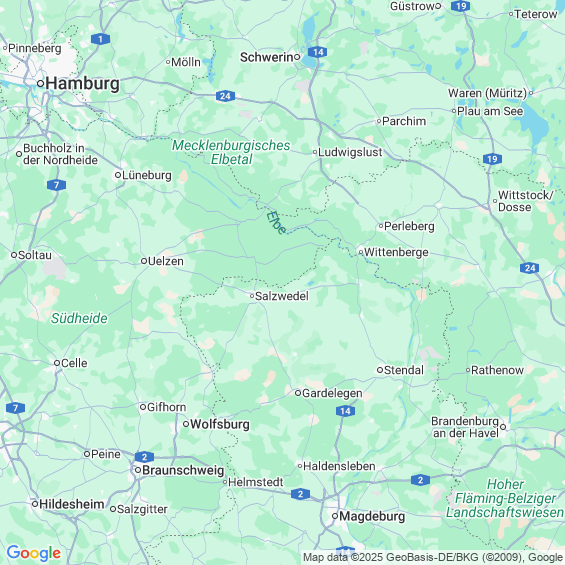Click the Wolfsburg city label
This screenshot has height=565, width=565.
220,424
